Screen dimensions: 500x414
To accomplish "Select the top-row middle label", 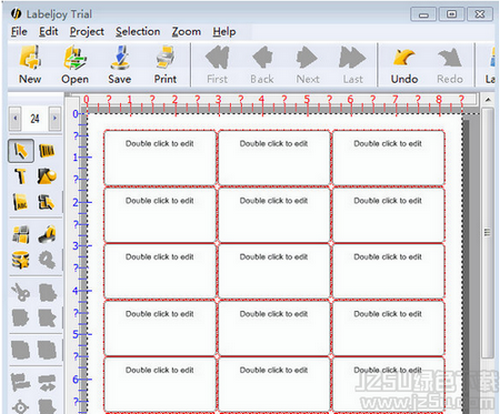I will (274, 157).
